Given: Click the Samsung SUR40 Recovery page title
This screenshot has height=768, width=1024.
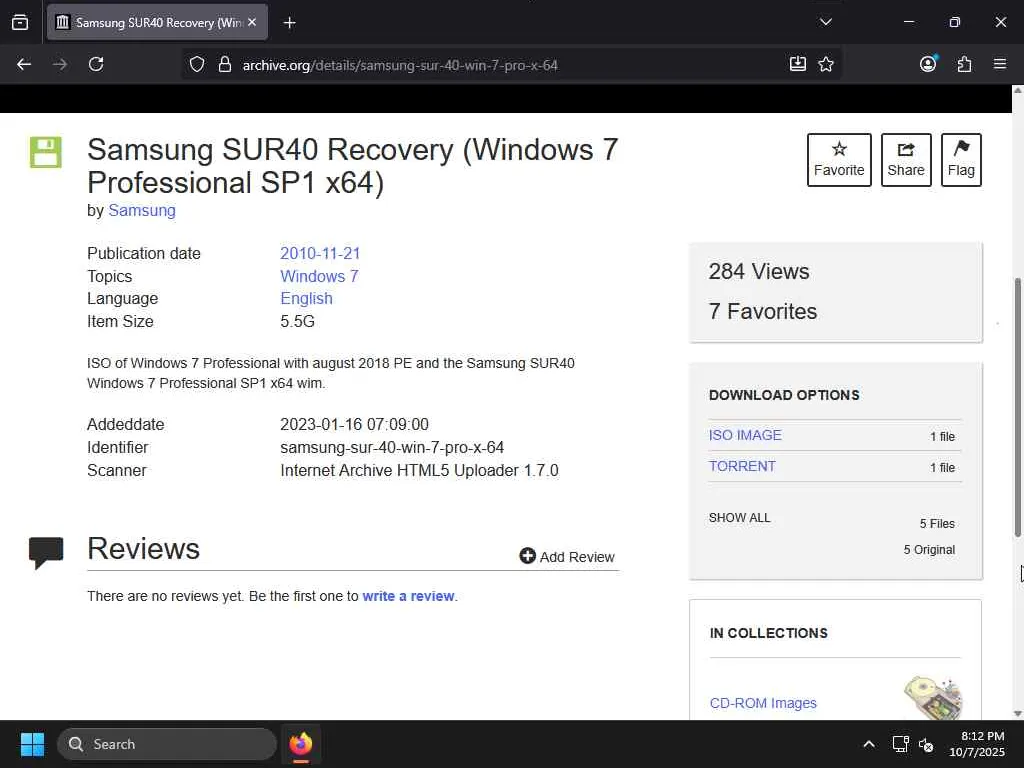Looking at the screenshot, I should click(353, 166).
